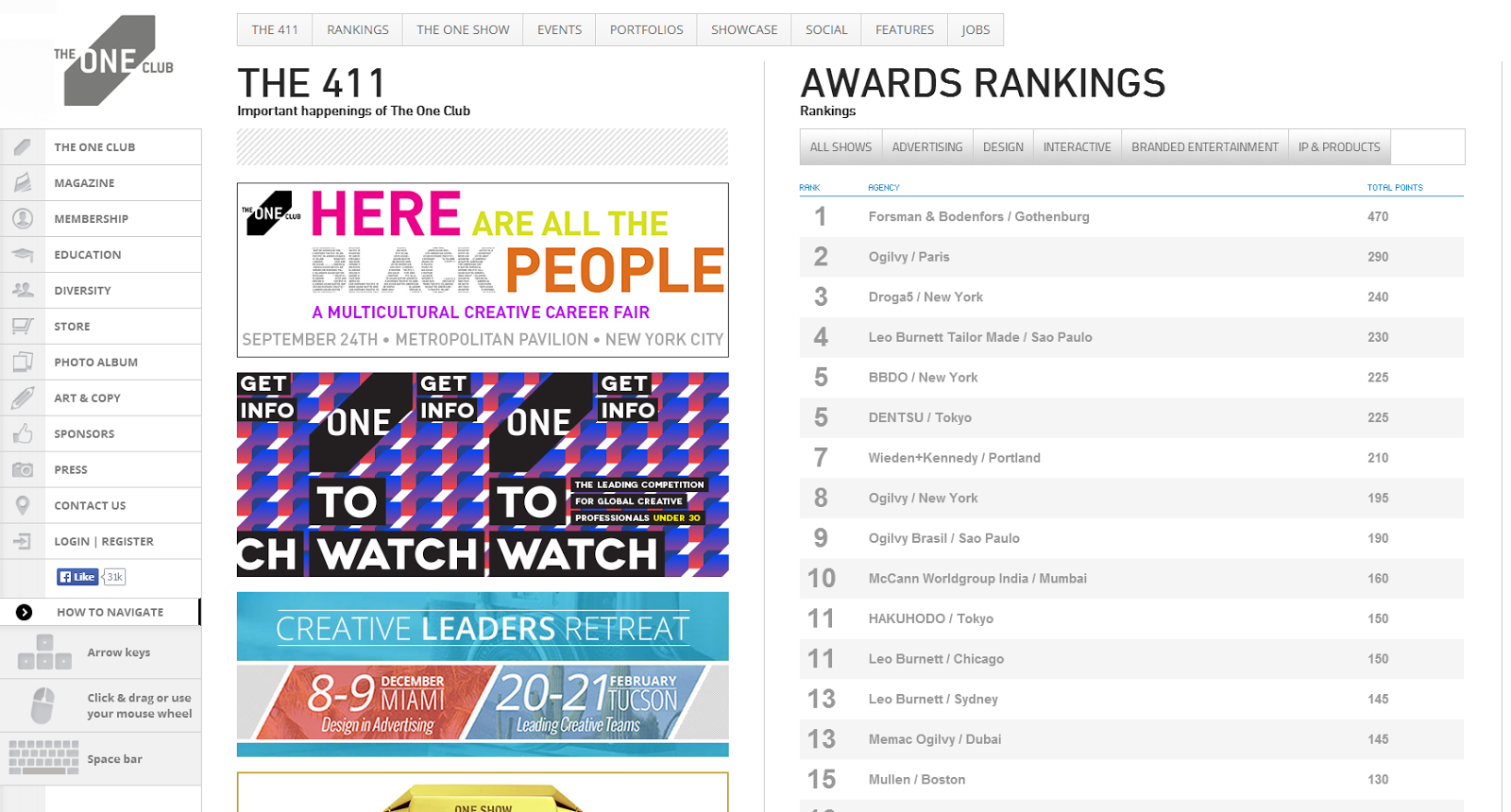1511x812 pixels.
Task: Select Droga5 / New York agency row
Action: (1131, 297)
